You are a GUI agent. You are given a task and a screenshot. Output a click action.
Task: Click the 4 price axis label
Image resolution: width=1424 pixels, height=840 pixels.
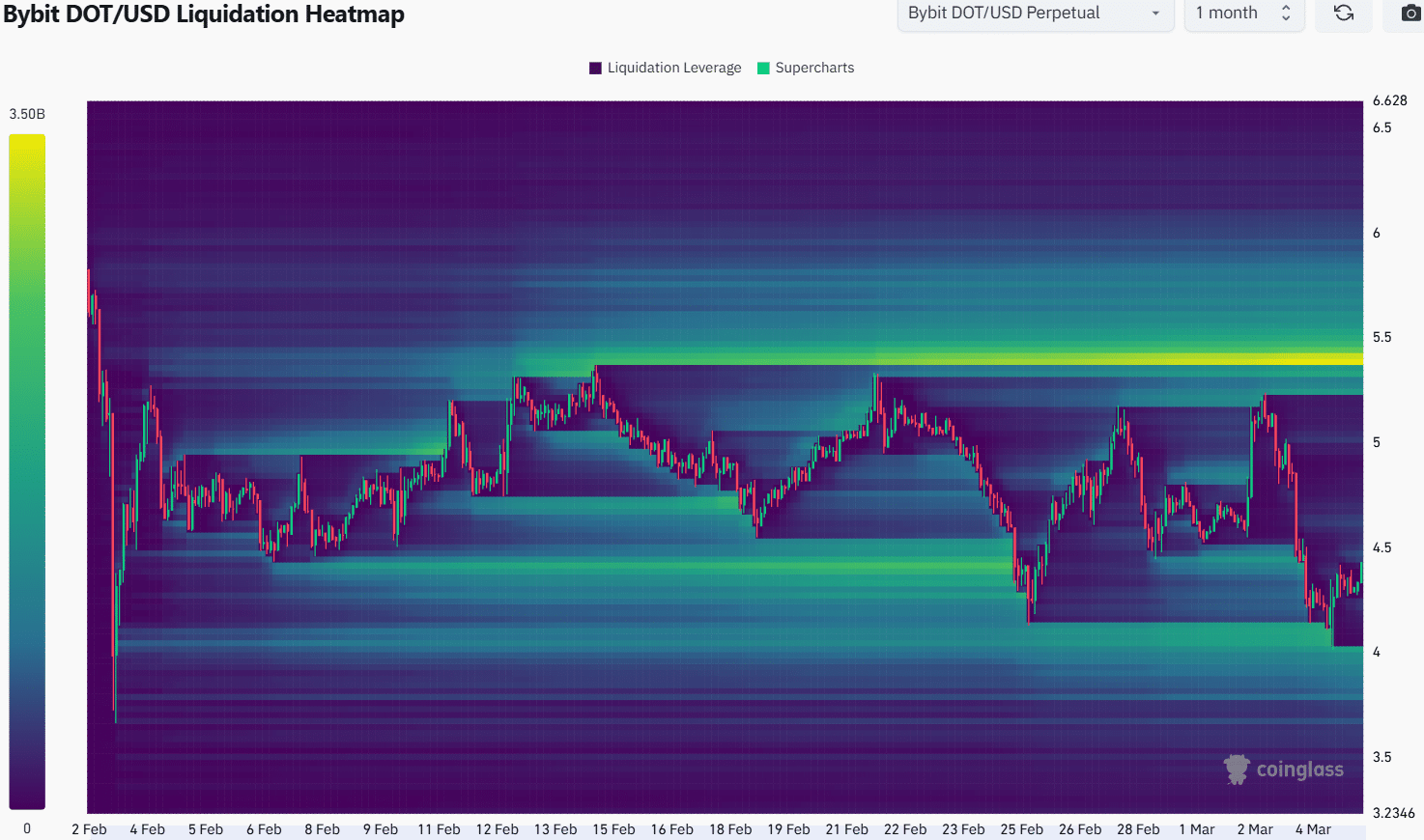click(1377, 652)
